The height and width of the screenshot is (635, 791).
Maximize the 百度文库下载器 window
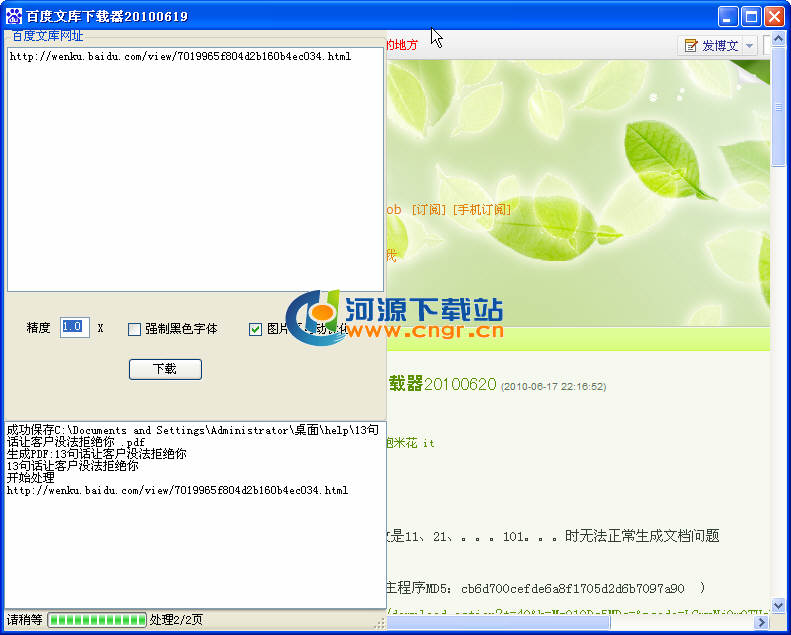click(x=751, y=16)
